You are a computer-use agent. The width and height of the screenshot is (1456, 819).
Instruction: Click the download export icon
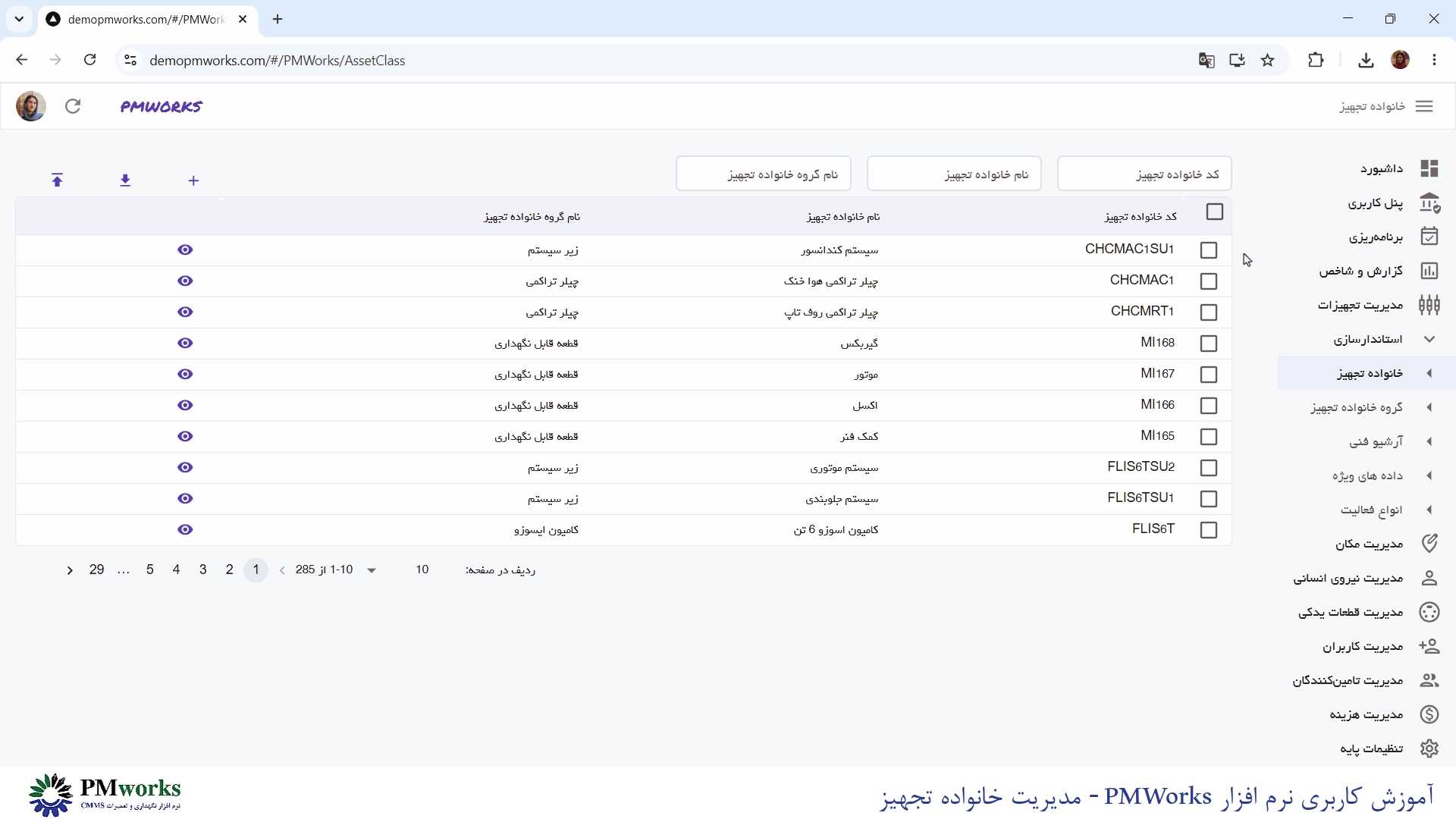pyautogui.click(x=125, y=180)
